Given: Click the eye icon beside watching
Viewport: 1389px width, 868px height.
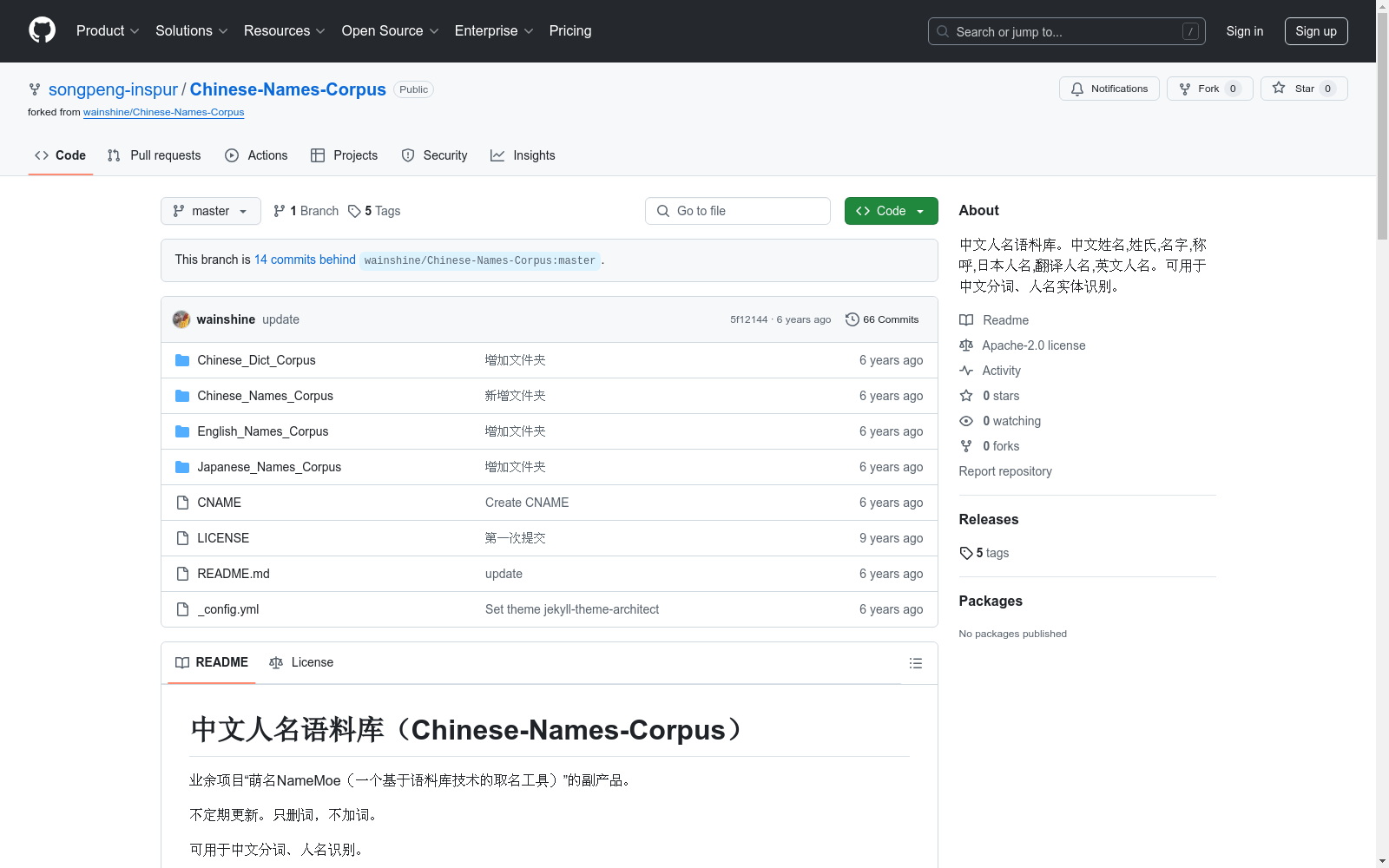Looking at the screenshot, I should point(966,421).
